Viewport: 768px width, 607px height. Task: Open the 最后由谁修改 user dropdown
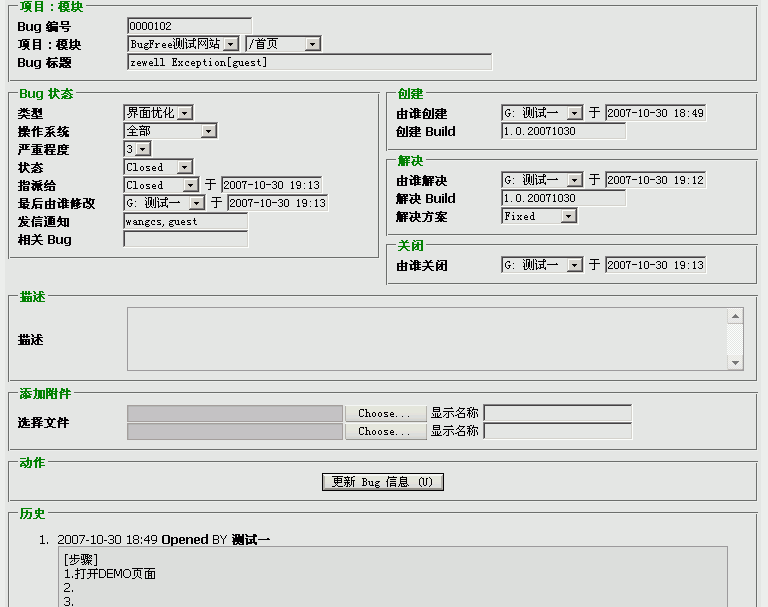(x=164, y=203)
